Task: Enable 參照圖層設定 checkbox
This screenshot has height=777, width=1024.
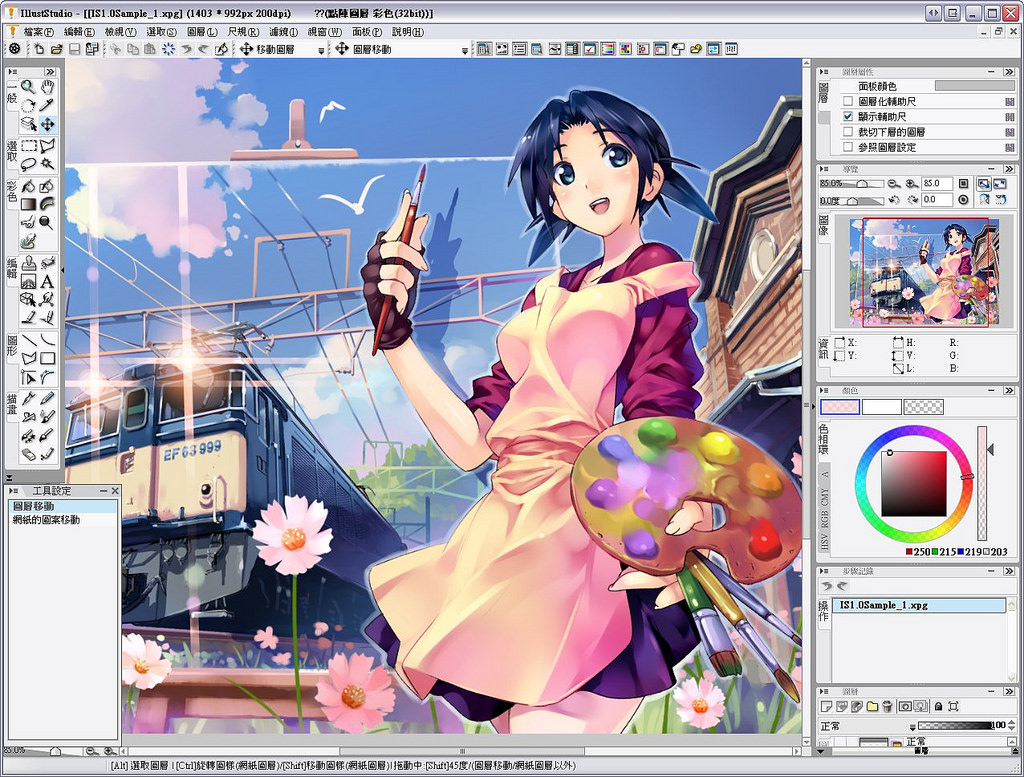Action: click(x=848, y=148)
